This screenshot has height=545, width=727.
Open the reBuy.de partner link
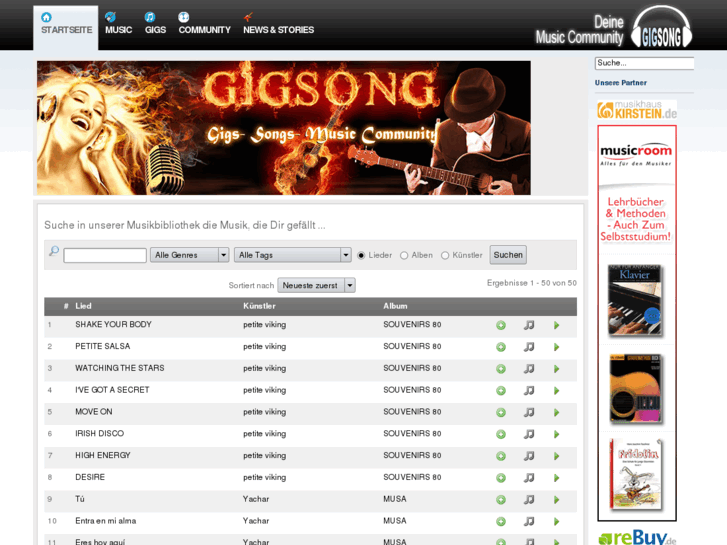(638, 537)
